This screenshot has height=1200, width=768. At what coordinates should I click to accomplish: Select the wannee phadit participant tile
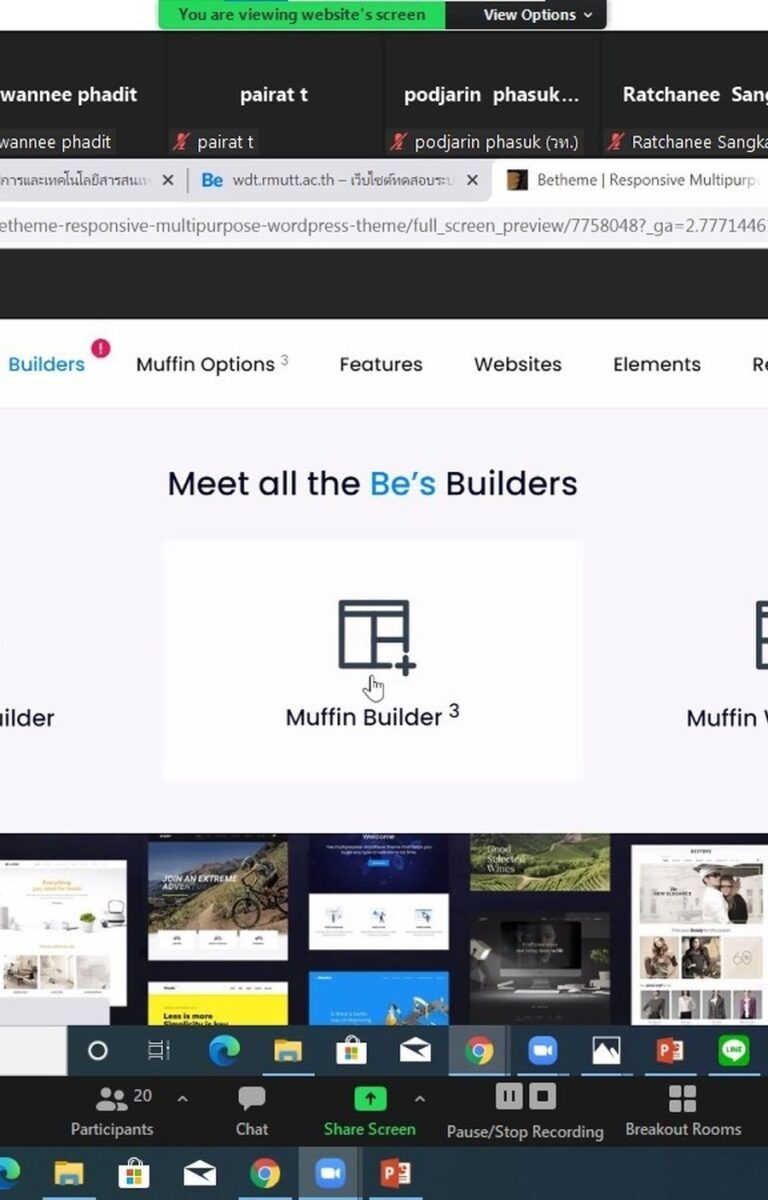82,94
